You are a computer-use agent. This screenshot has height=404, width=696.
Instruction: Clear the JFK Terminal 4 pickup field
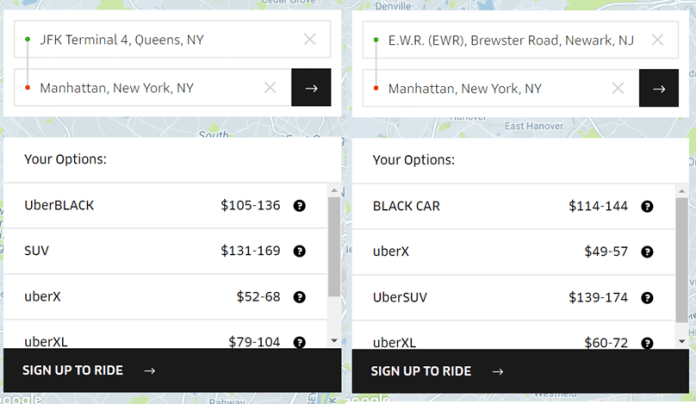click(x=310, y=40)
